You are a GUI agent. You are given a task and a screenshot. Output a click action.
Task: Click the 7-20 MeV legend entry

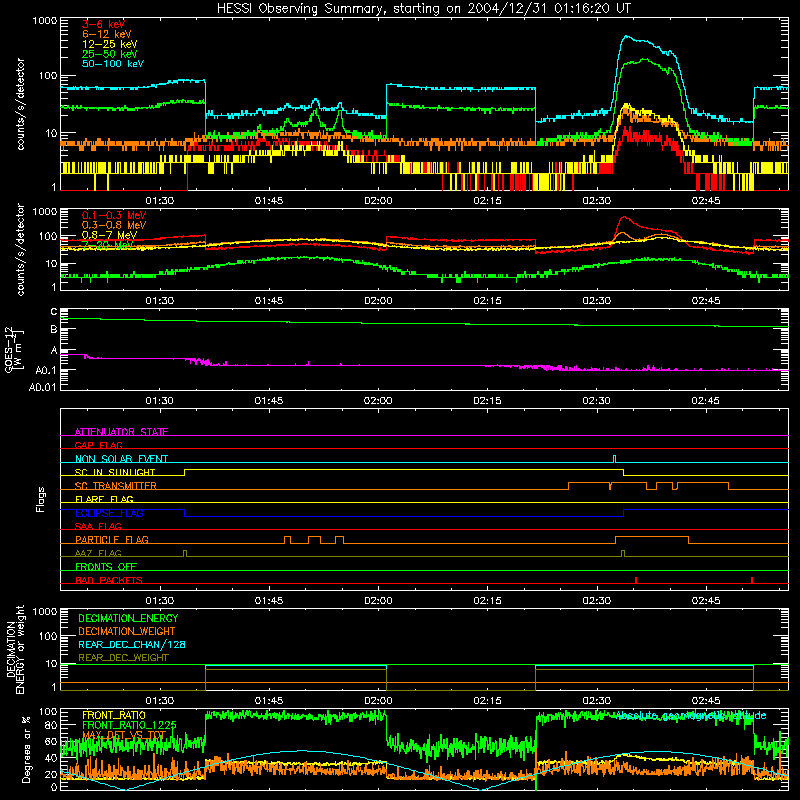pos(107,245)
